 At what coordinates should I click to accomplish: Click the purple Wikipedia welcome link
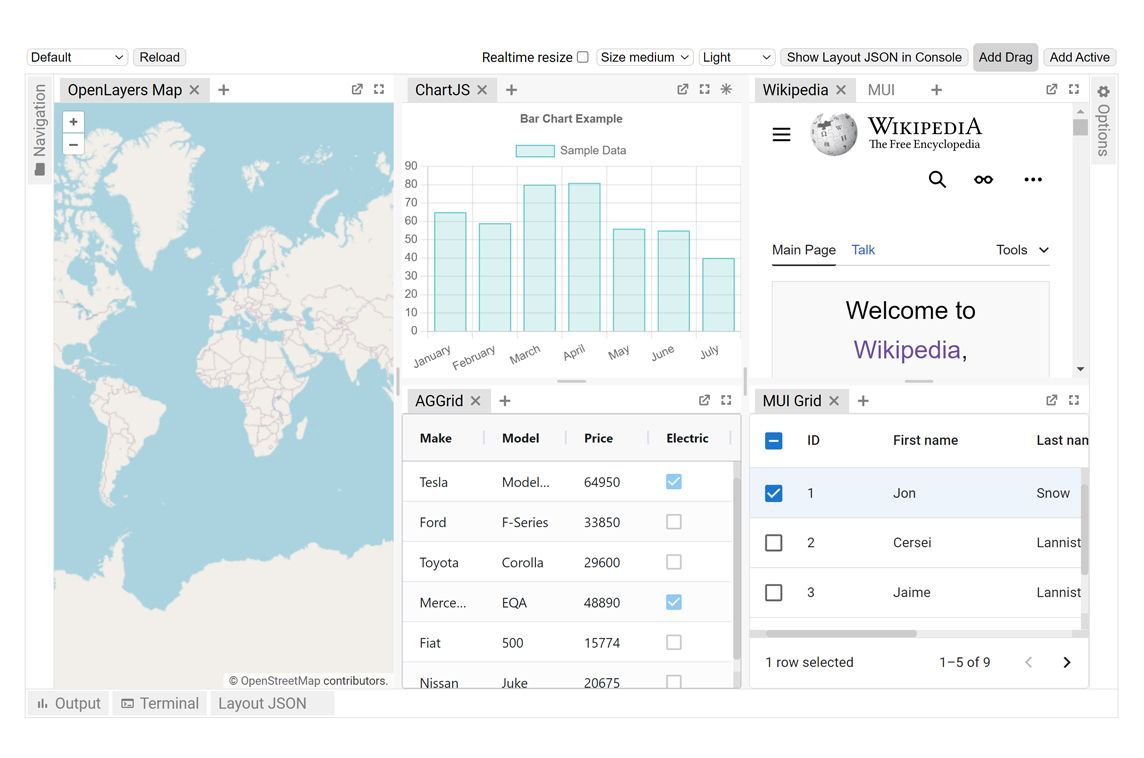pyautogui.click(x=906, y=350)
